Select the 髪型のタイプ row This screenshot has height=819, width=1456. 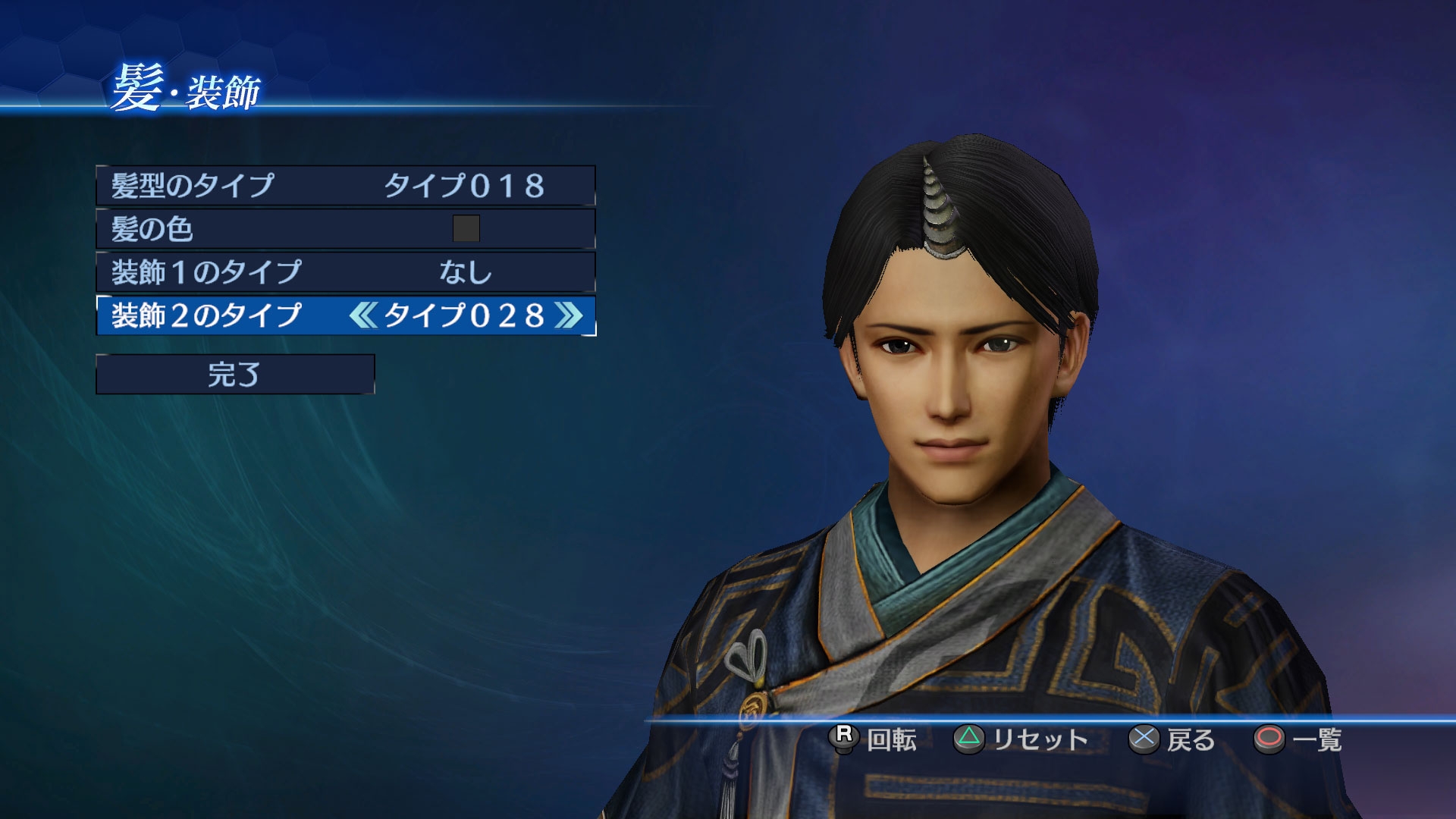346,186
